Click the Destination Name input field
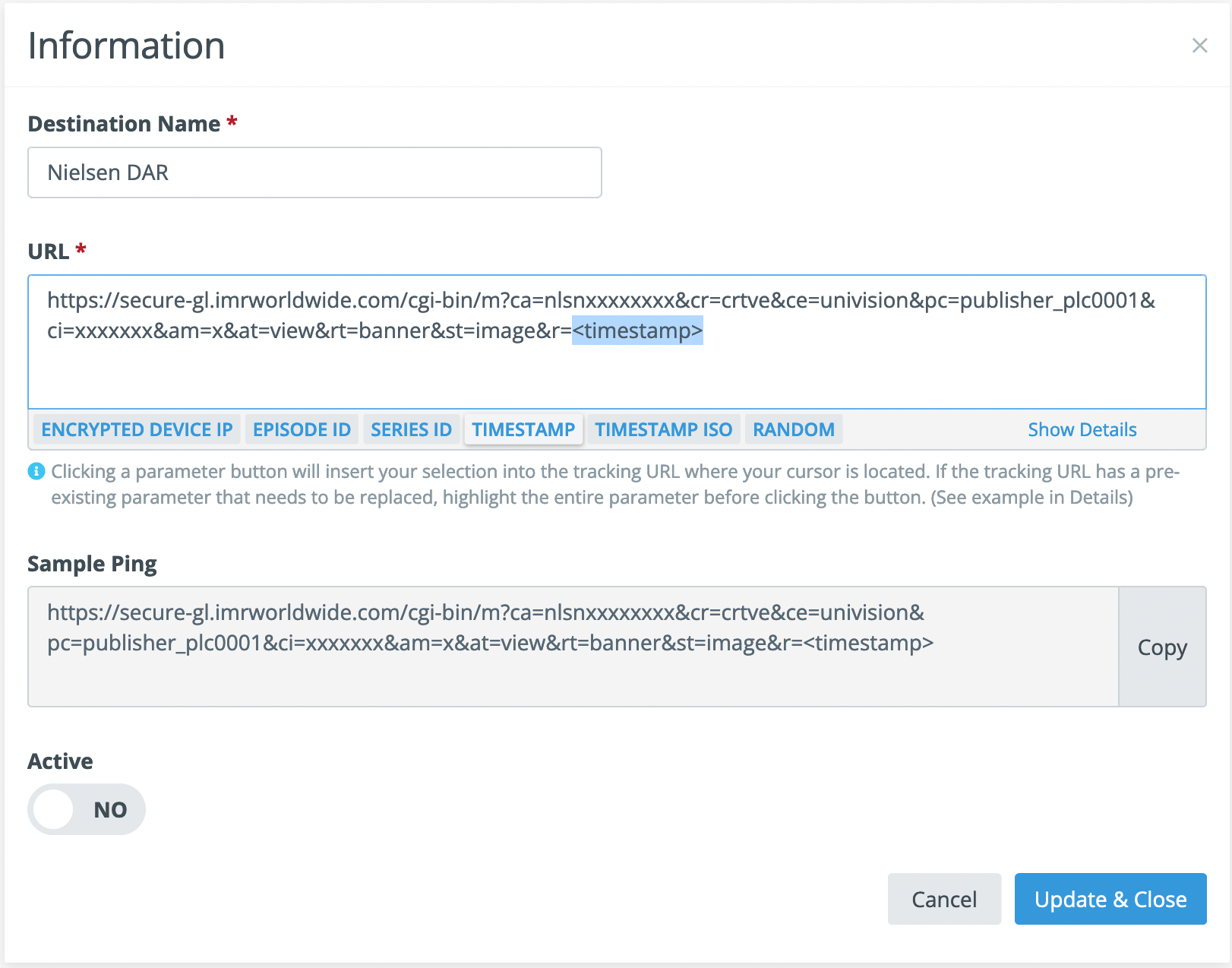The height and width of the screenshot is (968, 1232). coord(314,172)
